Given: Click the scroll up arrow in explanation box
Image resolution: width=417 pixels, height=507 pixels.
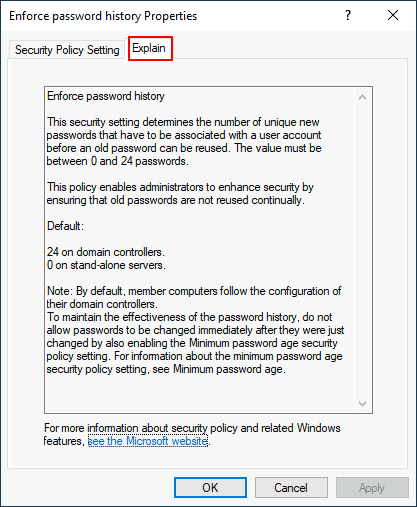Looking at the screenshot, I should pos(362,97).
